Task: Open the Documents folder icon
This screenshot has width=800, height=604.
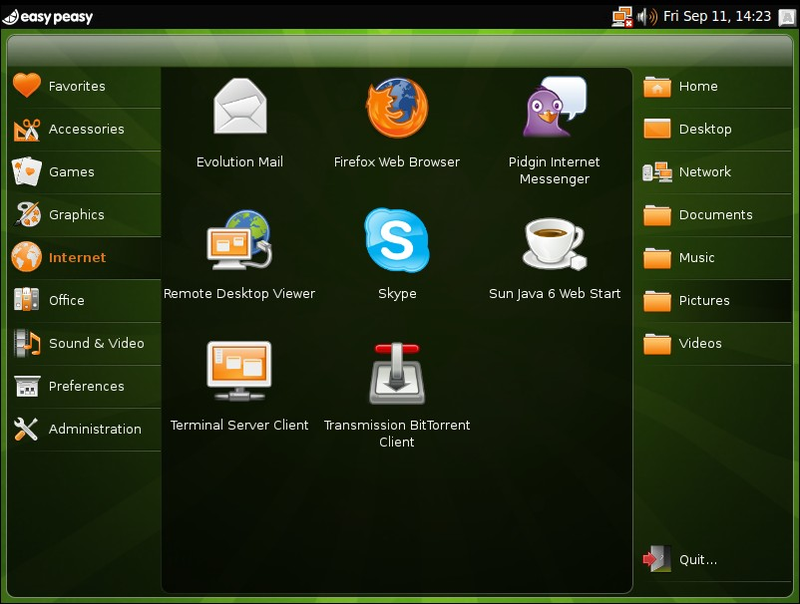Action: [657, 215]
